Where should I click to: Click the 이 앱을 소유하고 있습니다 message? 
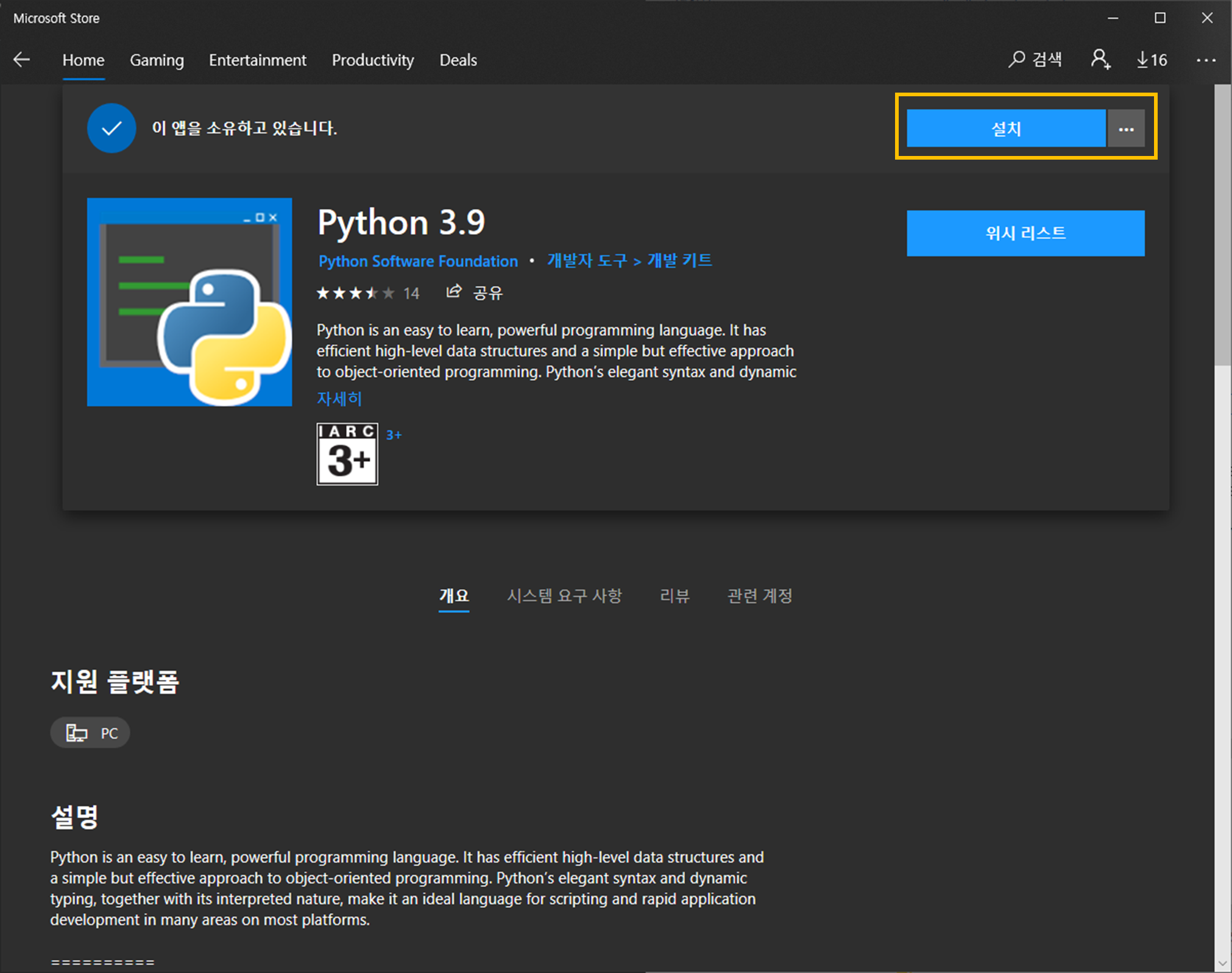tap(244, 129)
